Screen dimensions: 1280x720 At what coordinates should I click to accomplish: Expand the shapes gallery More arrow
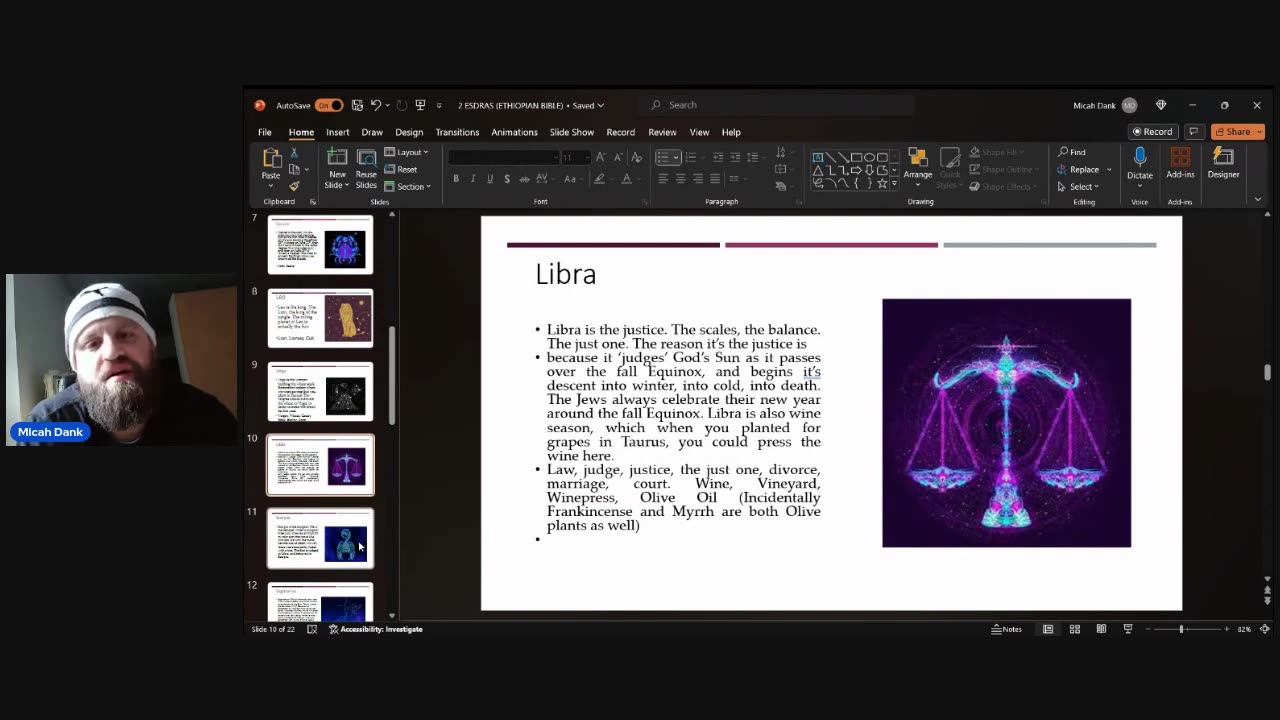(x=893, y=184)
